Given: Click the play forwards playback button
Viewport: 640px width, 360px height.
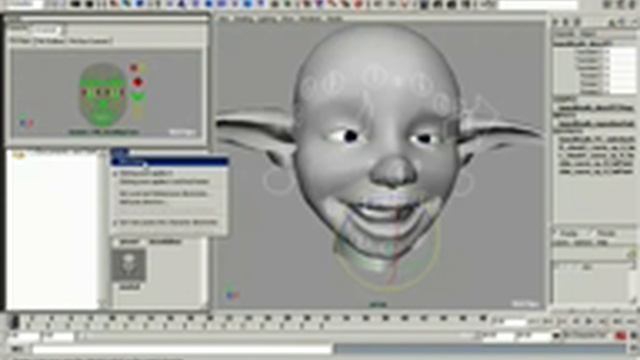Looking at the screenshot, I should tap(589, 322).
